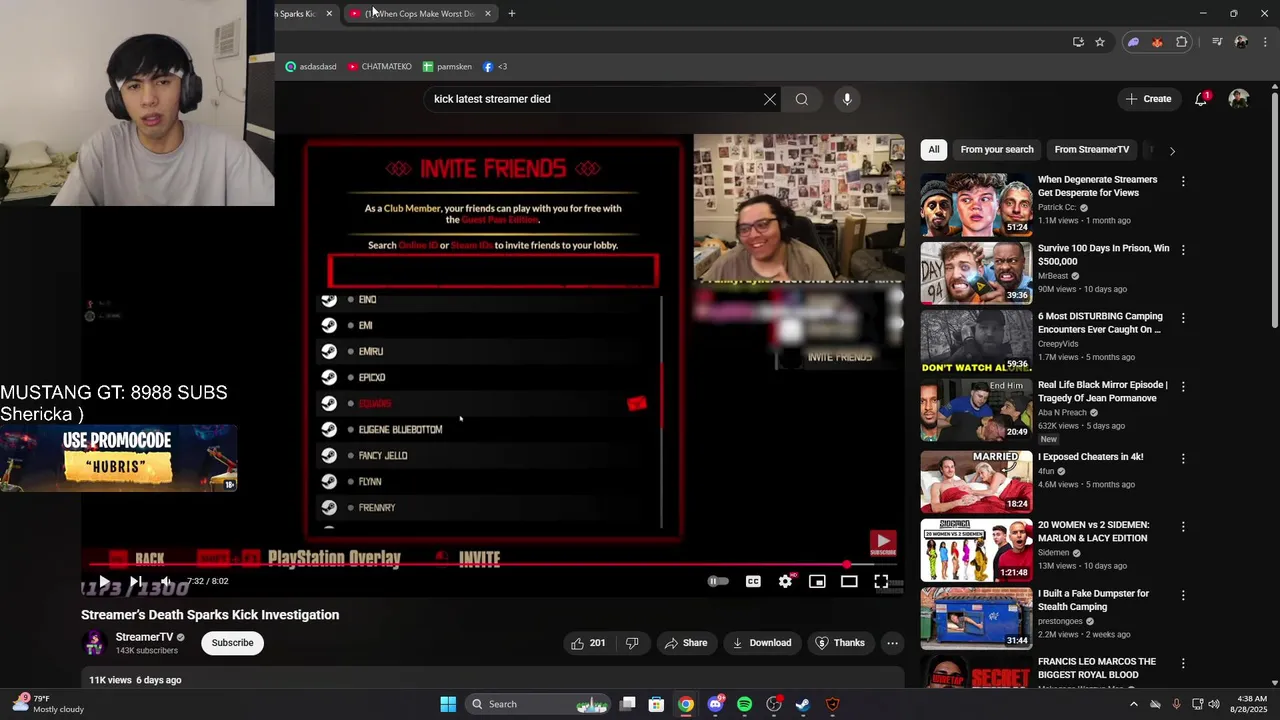
Task: Open YouTube account avatar menu
Action: pyautogui.click(x=1239, y=99)
